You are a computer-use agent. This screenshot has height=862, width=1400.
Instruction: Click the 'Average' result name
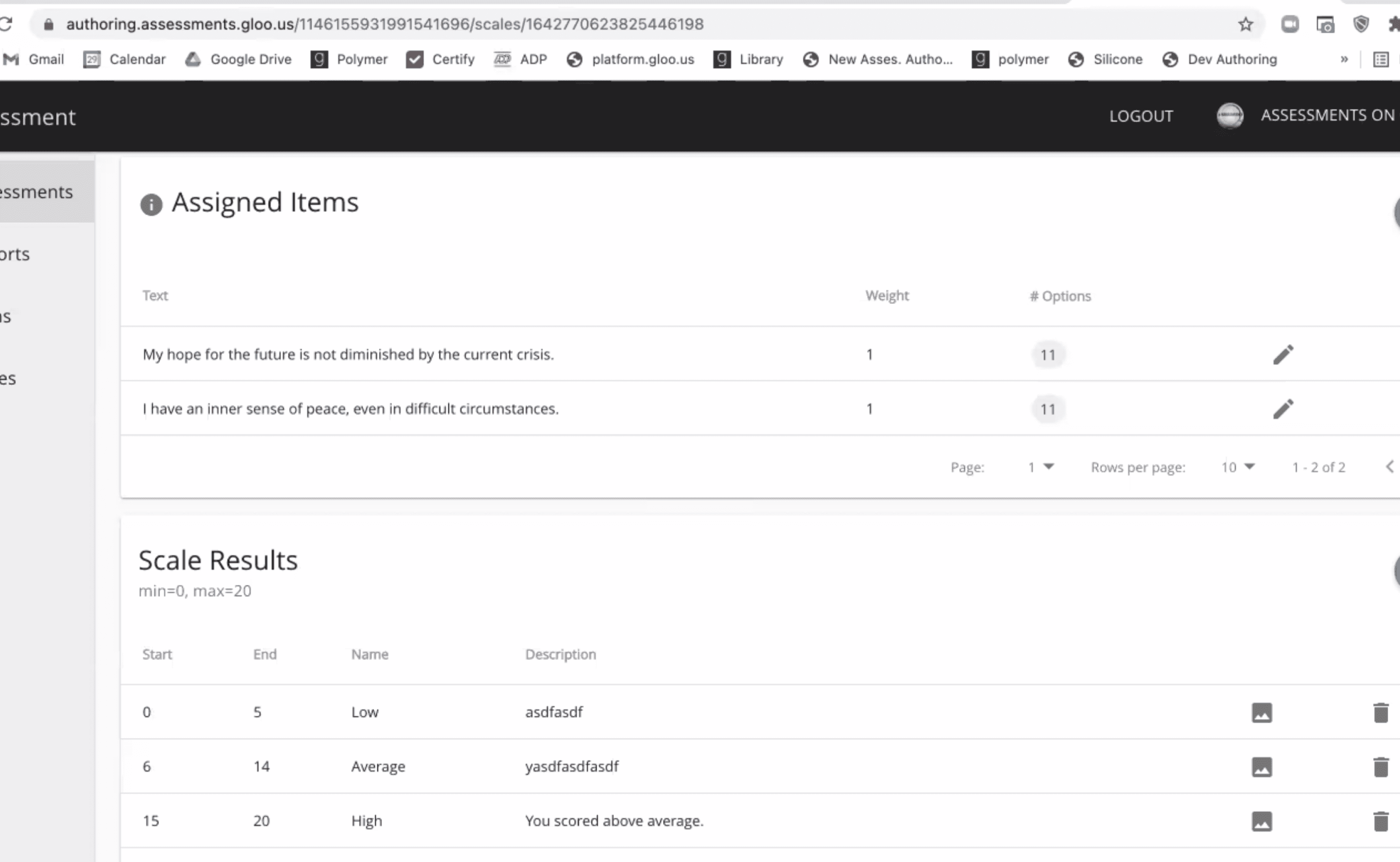coord(378,766)
